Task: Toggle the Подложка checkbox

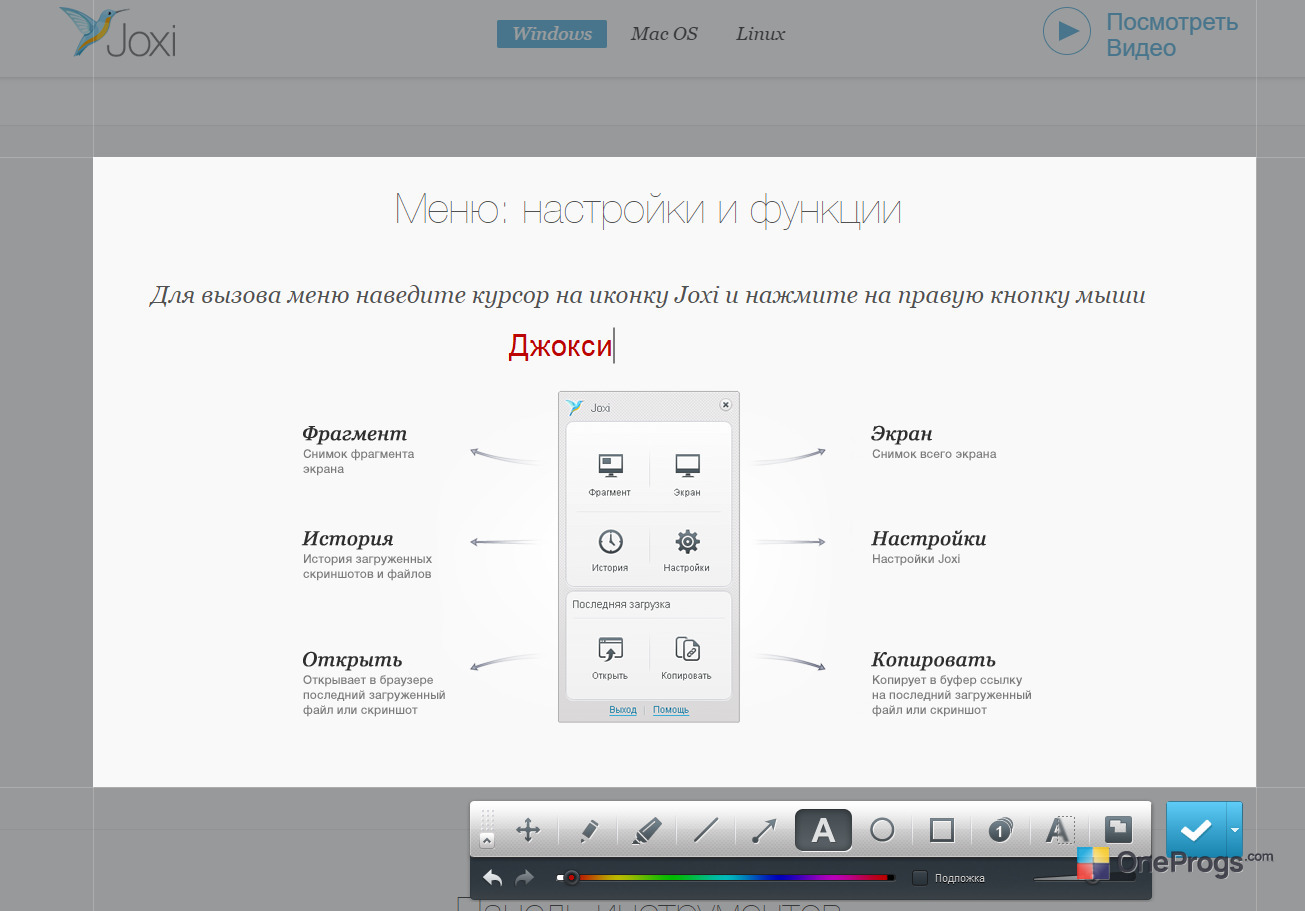Action: pos(920,877)
